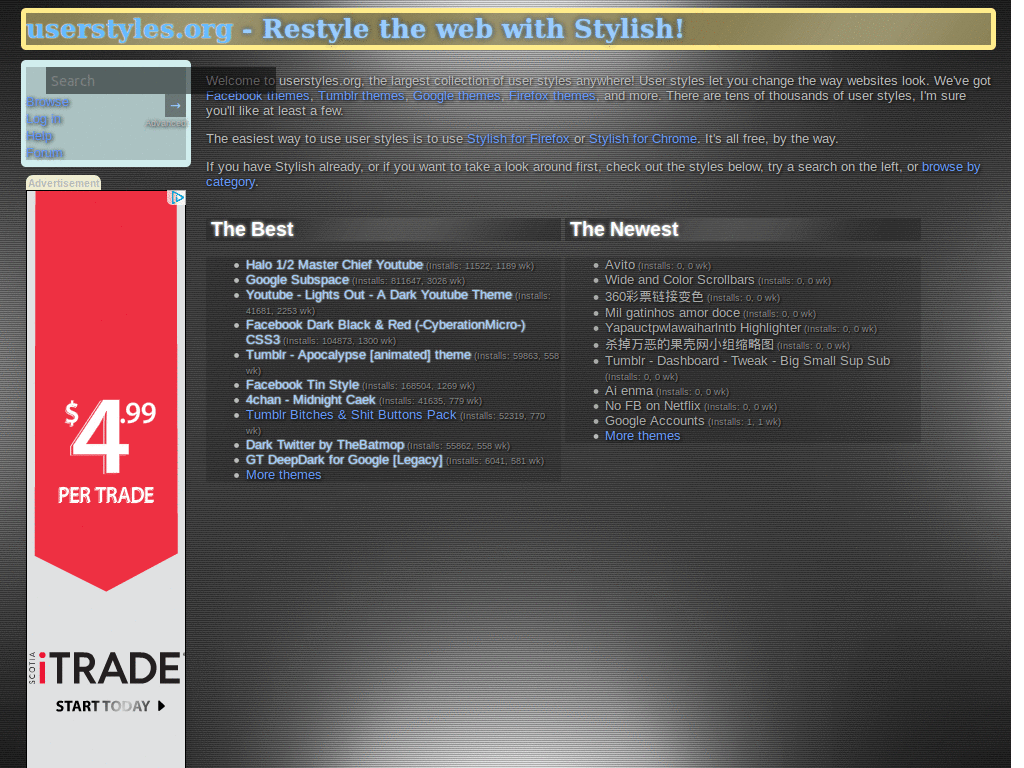Open the 杀掉万恶的果壳网小组缩略图 style

[689, 345]
